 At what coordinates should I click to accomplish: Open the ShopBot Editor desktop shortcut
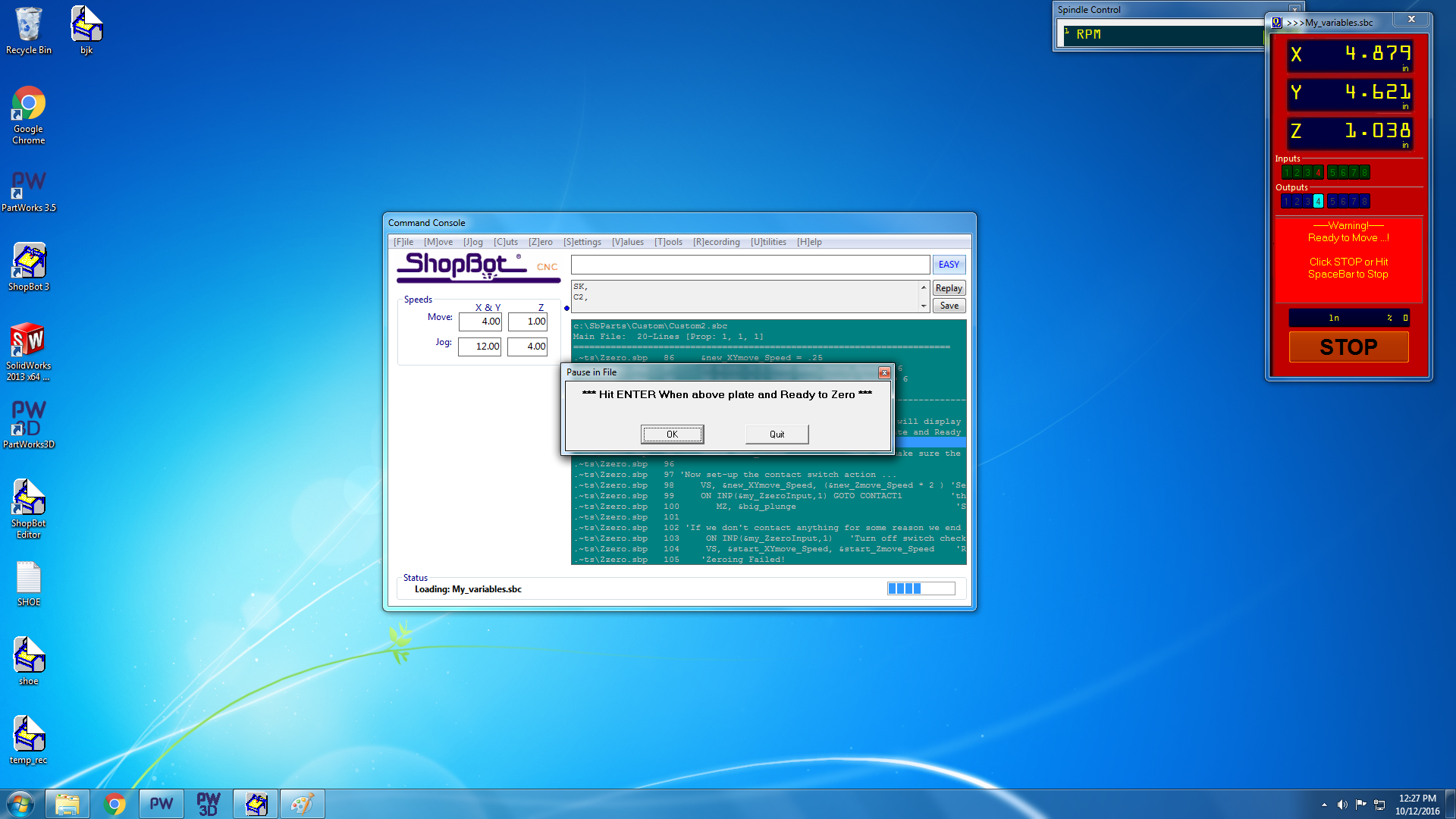(29, 509)
